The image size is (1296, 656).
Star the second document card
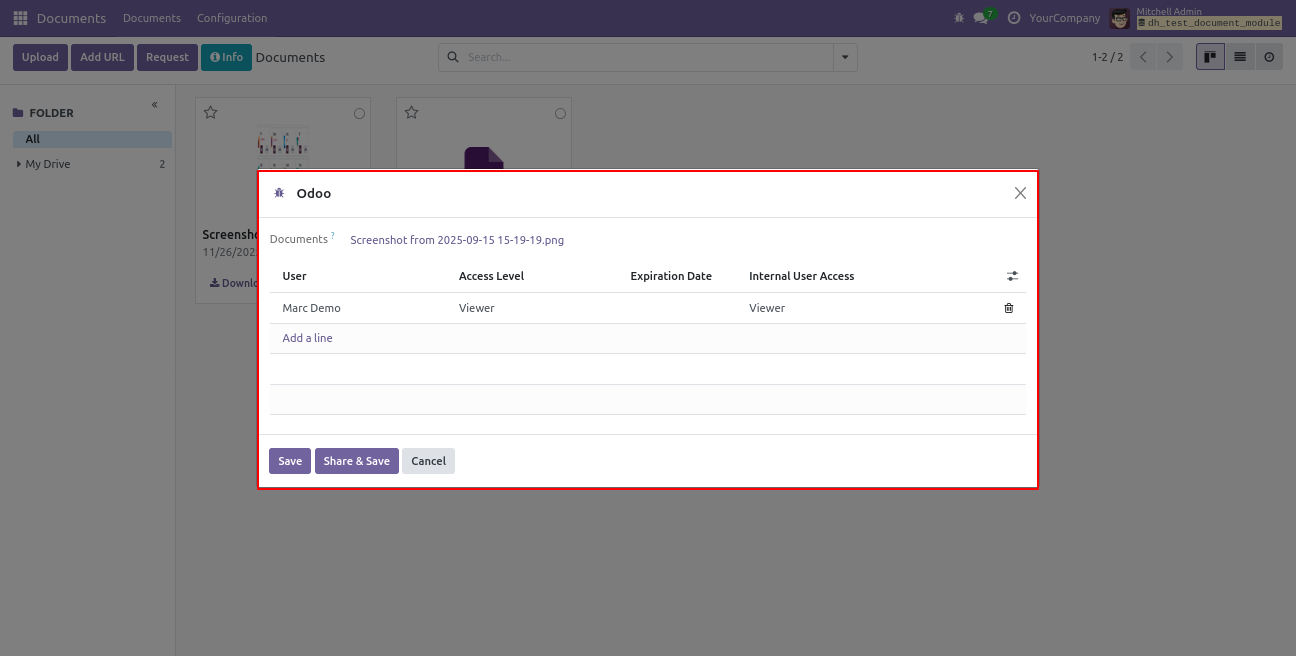pos(412,113)
